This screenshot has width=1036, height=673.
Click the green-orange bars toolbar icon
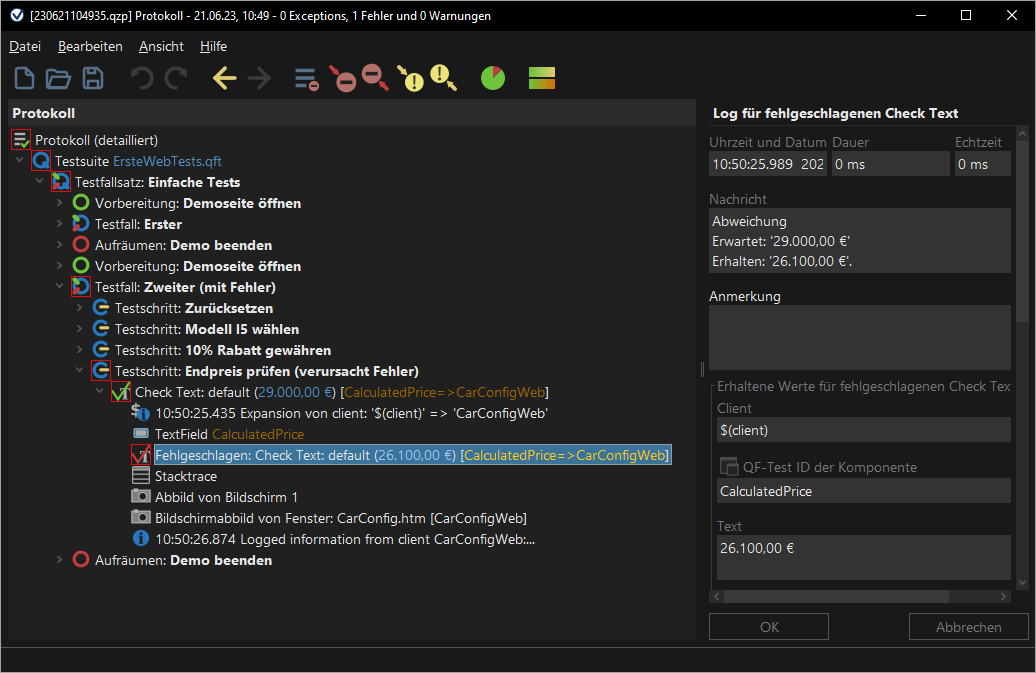[542, 78]
